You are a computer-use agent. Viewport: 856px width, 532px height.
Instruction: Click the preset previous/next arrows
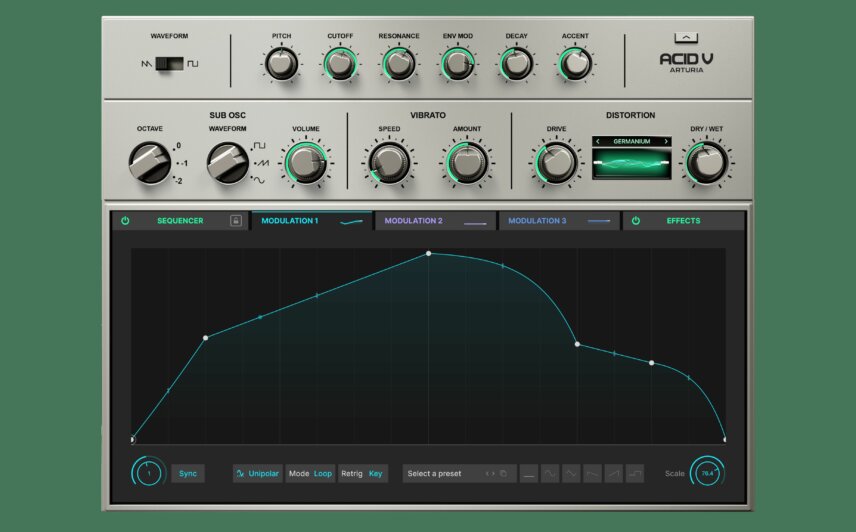[490, 474]
